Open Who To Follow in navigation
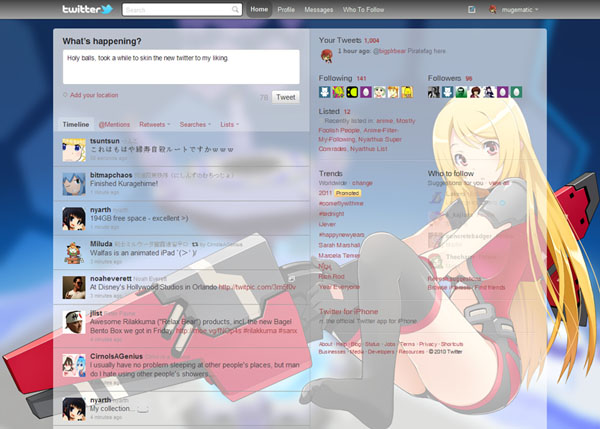 pyautogui.click(x=364, y=10)
